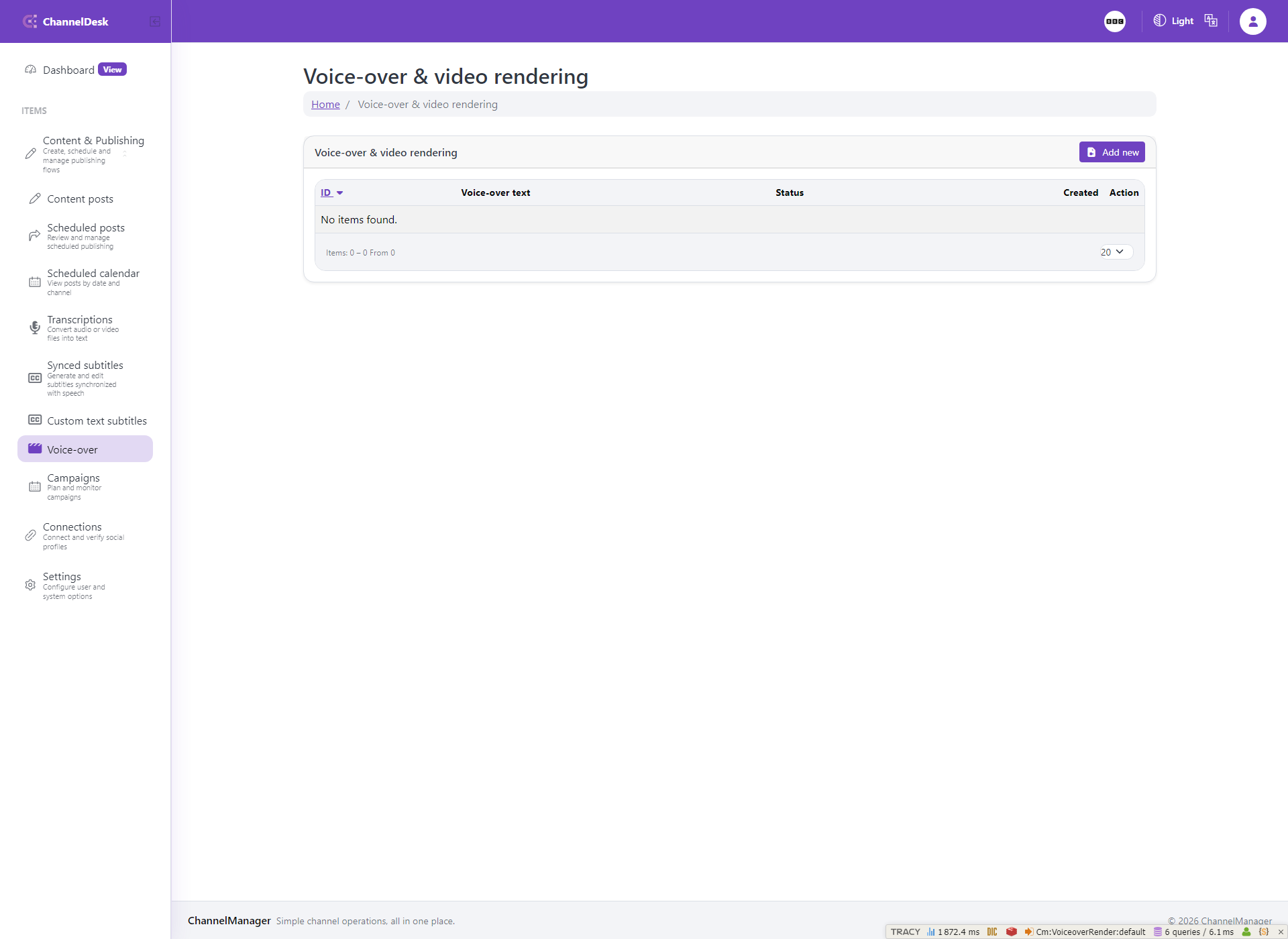This screenshot has height=939, width=1288.
Task: Click the Voice-over text column header
Action: (x=495, y=192)
